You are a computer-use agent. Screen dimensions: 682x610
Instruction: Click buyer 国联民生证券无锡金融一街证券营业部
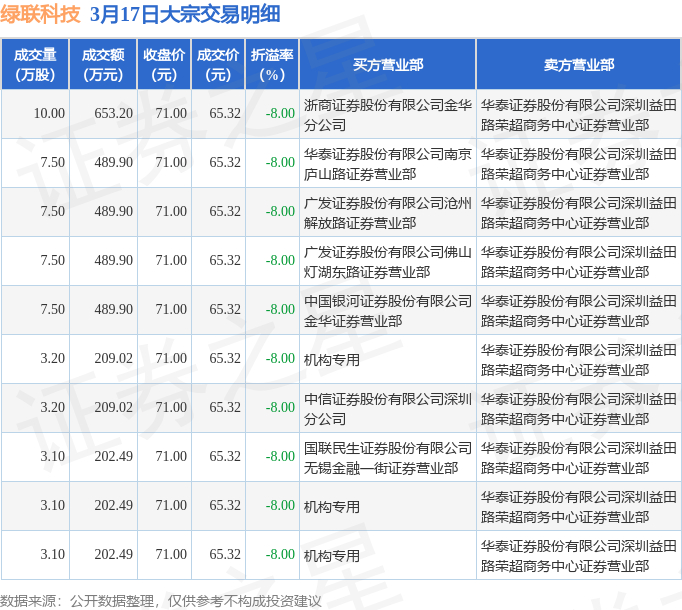tap(388, 458)
